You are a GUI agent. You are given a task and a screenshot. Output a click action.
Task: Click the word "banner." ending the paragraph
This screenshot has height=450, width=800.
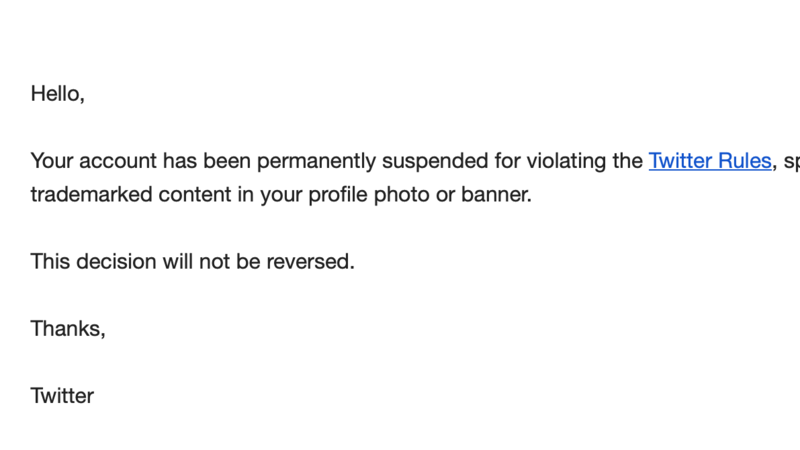496,194
